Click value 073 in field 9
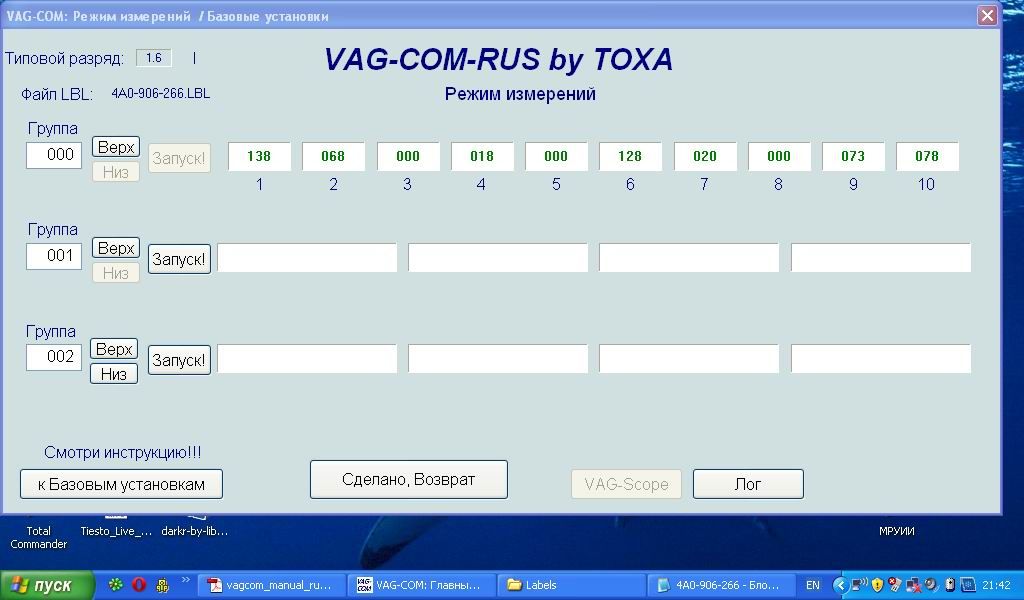The height and width of the screenshot is (600, 1024). point(853,157)
